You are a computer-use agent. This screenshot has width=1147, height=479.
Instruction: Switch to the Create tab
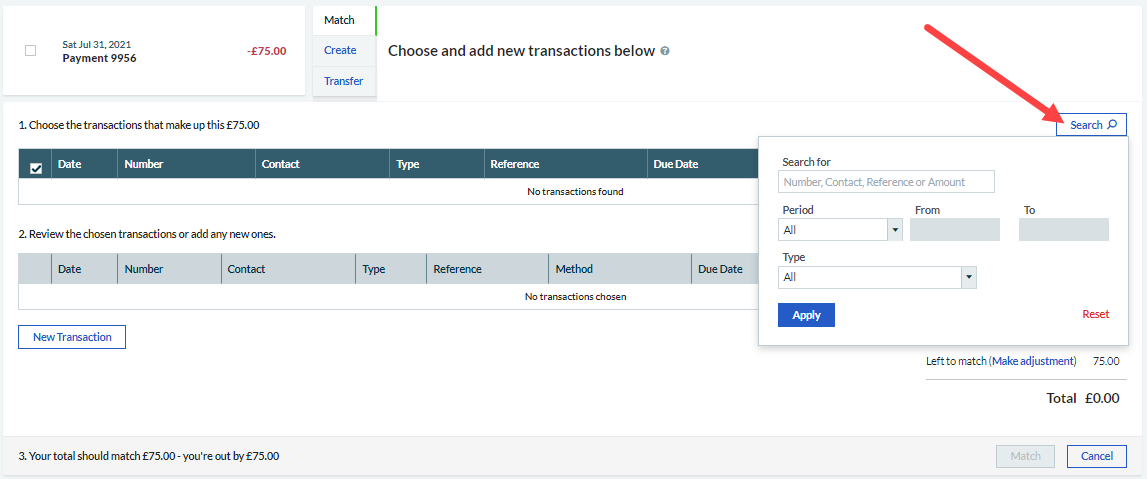click(340, 50)
